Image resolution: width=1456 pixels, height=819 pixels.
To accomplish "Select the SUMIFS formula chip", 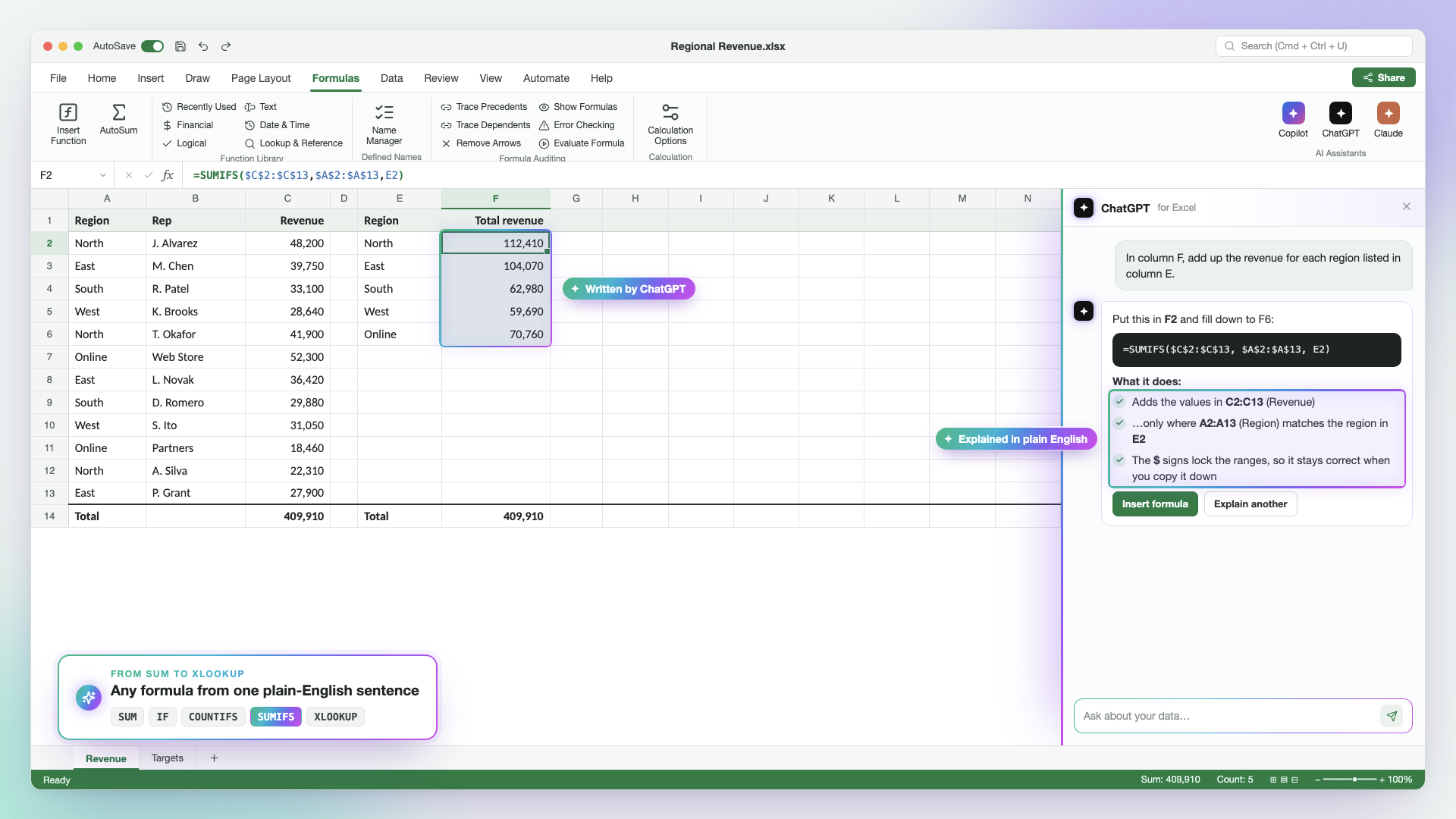I will (276, 717).
